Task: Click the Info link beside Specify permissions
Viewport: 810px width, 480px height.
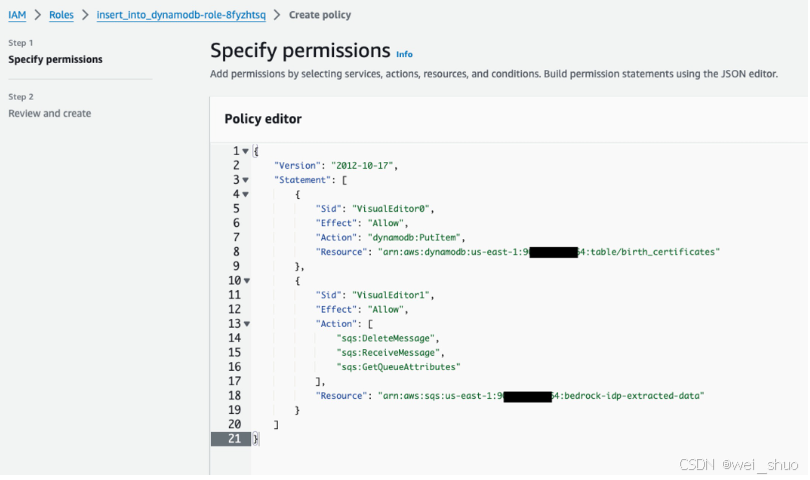Action: tap(404, 54)
